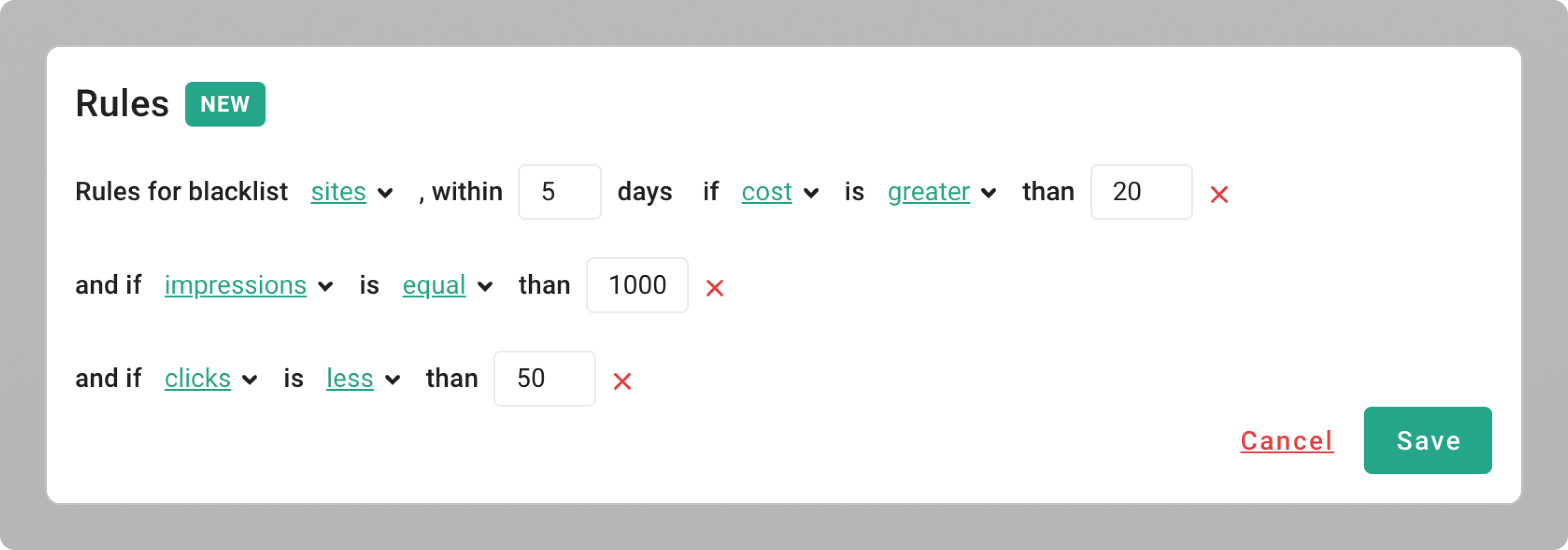The width and height of the screenshot is (1568, 550).
Task: Open the clicks metric dropdown
Action: coord(197,378)
